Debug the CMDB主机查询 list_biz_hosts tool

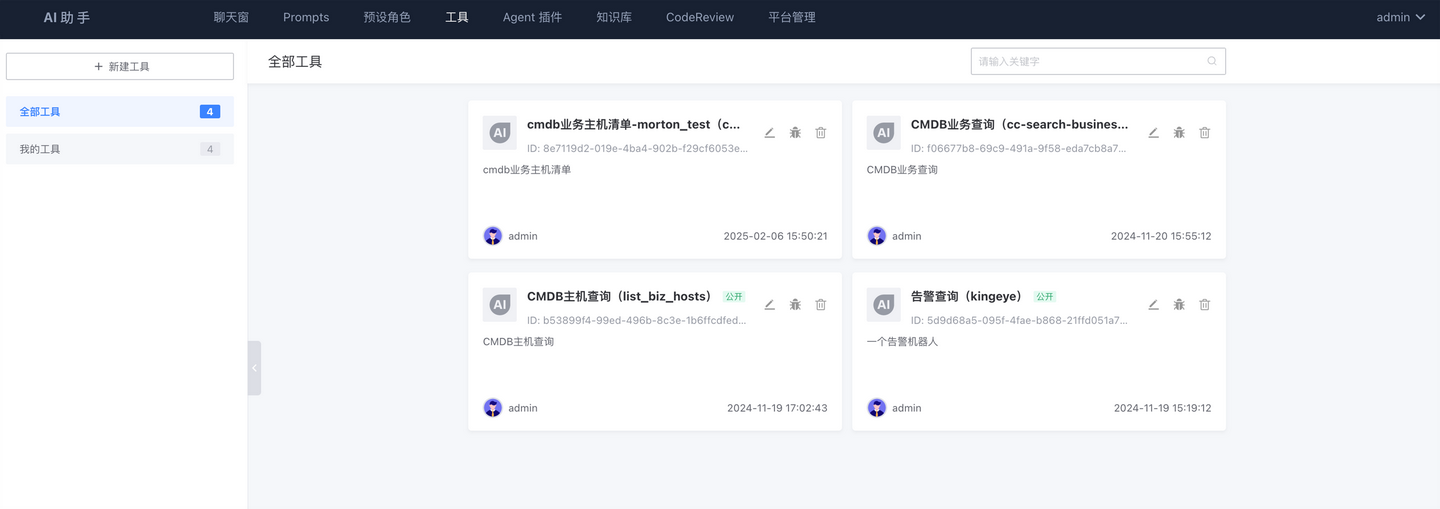coord(795,305)
